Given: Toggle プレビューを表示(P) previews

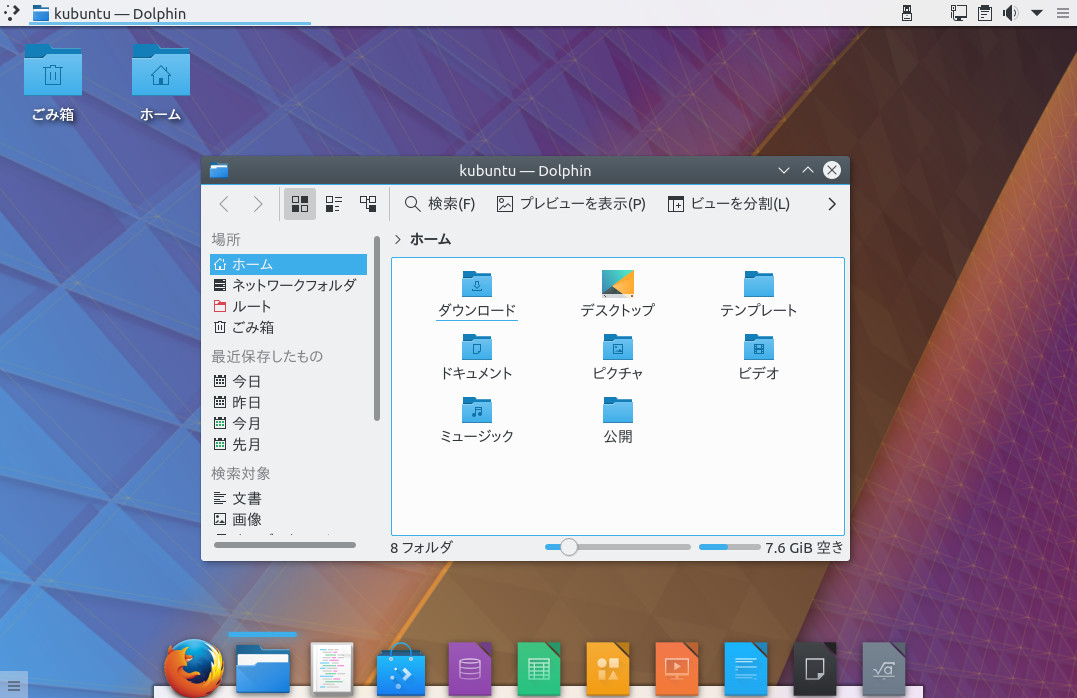Looking at the screenshot, I should click(571, 204).
